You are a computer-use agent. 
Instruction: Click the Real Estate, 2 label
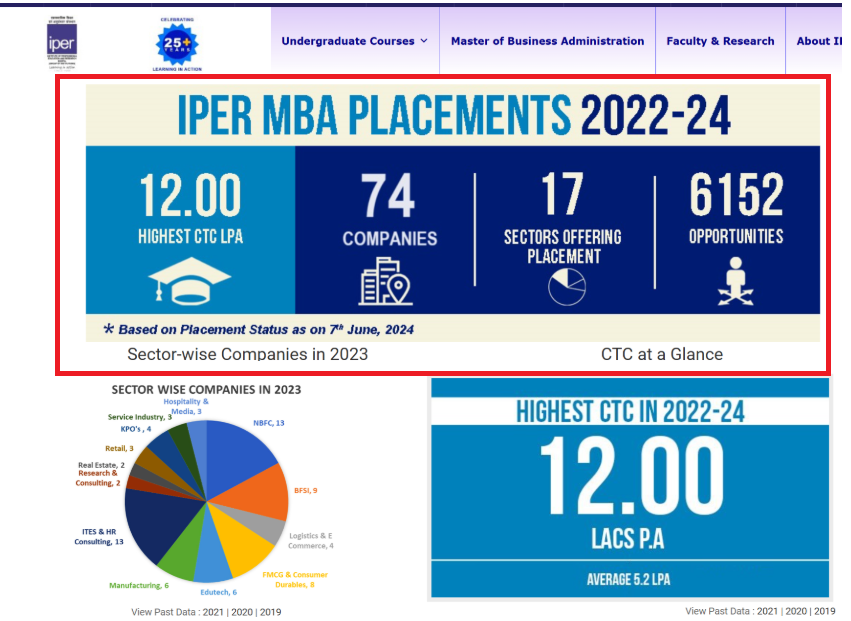[x=101, y=465]
